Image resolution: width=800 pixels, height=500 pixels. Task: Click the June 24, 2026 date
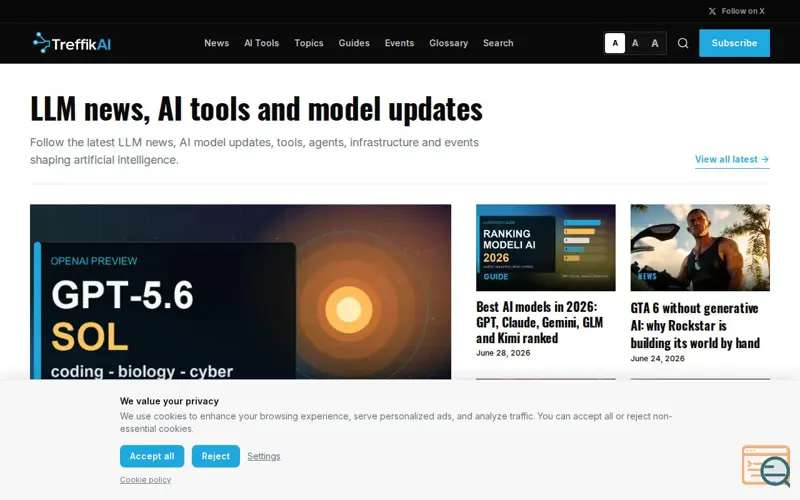point(658,359)
